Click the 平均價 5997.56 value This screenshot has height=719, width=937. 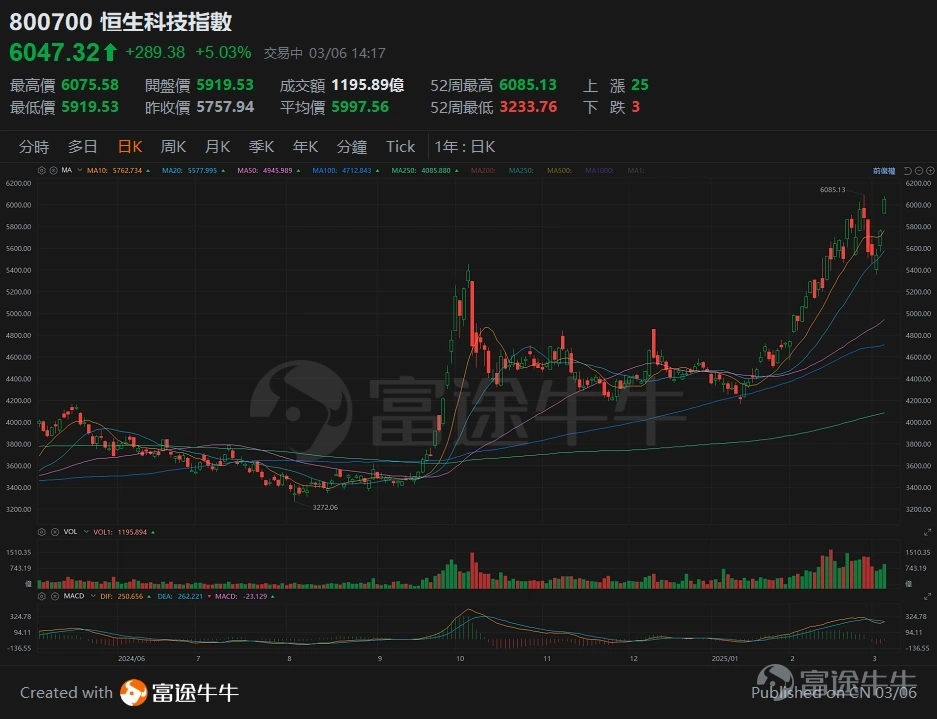(360, 107)
